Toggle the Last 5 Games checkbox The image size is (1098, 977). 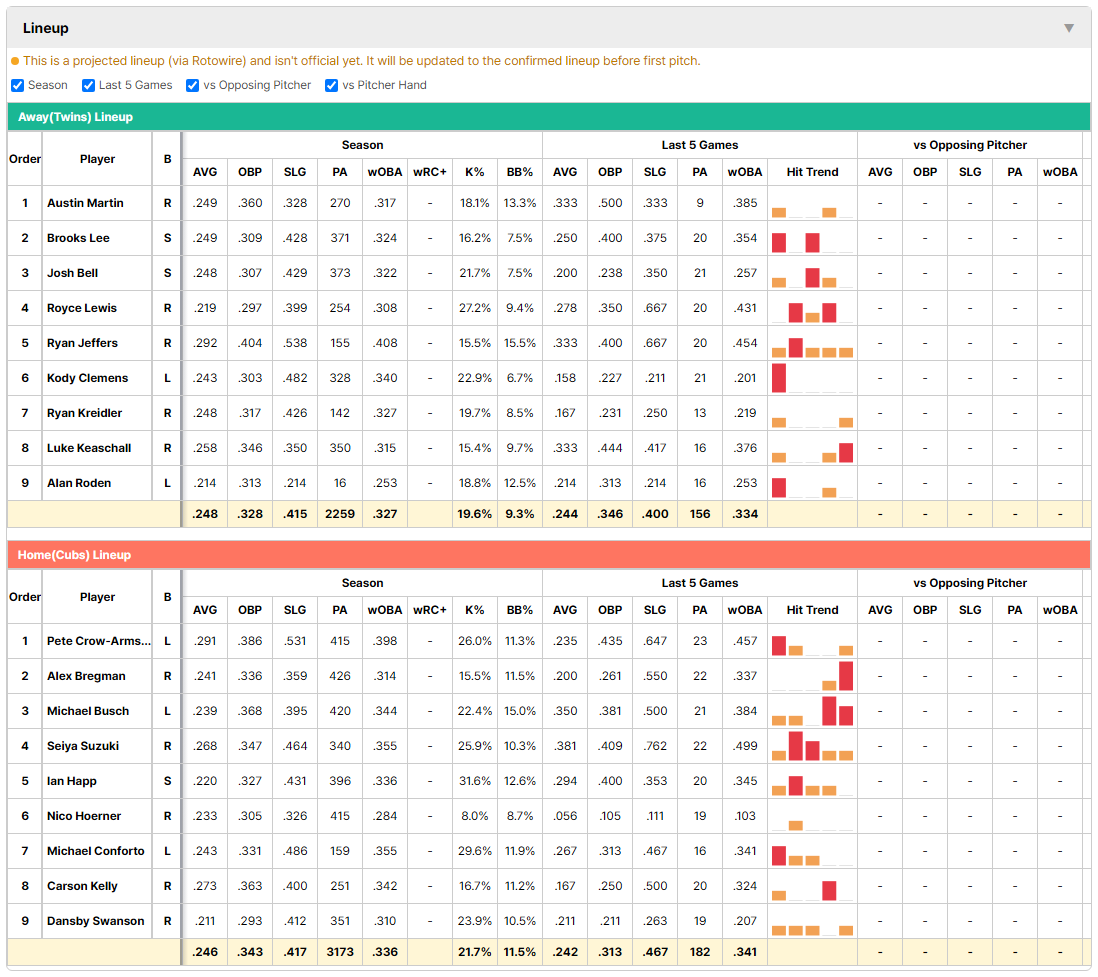88,85
